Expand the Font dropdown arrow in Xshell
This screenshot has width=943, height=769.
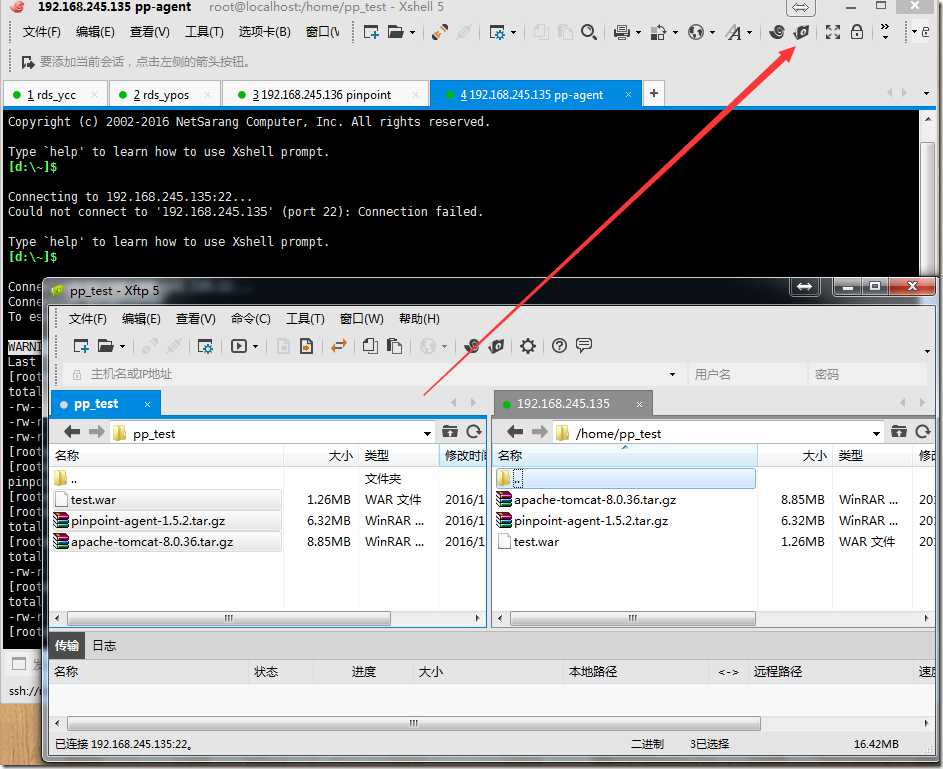[x=749, y=32]
